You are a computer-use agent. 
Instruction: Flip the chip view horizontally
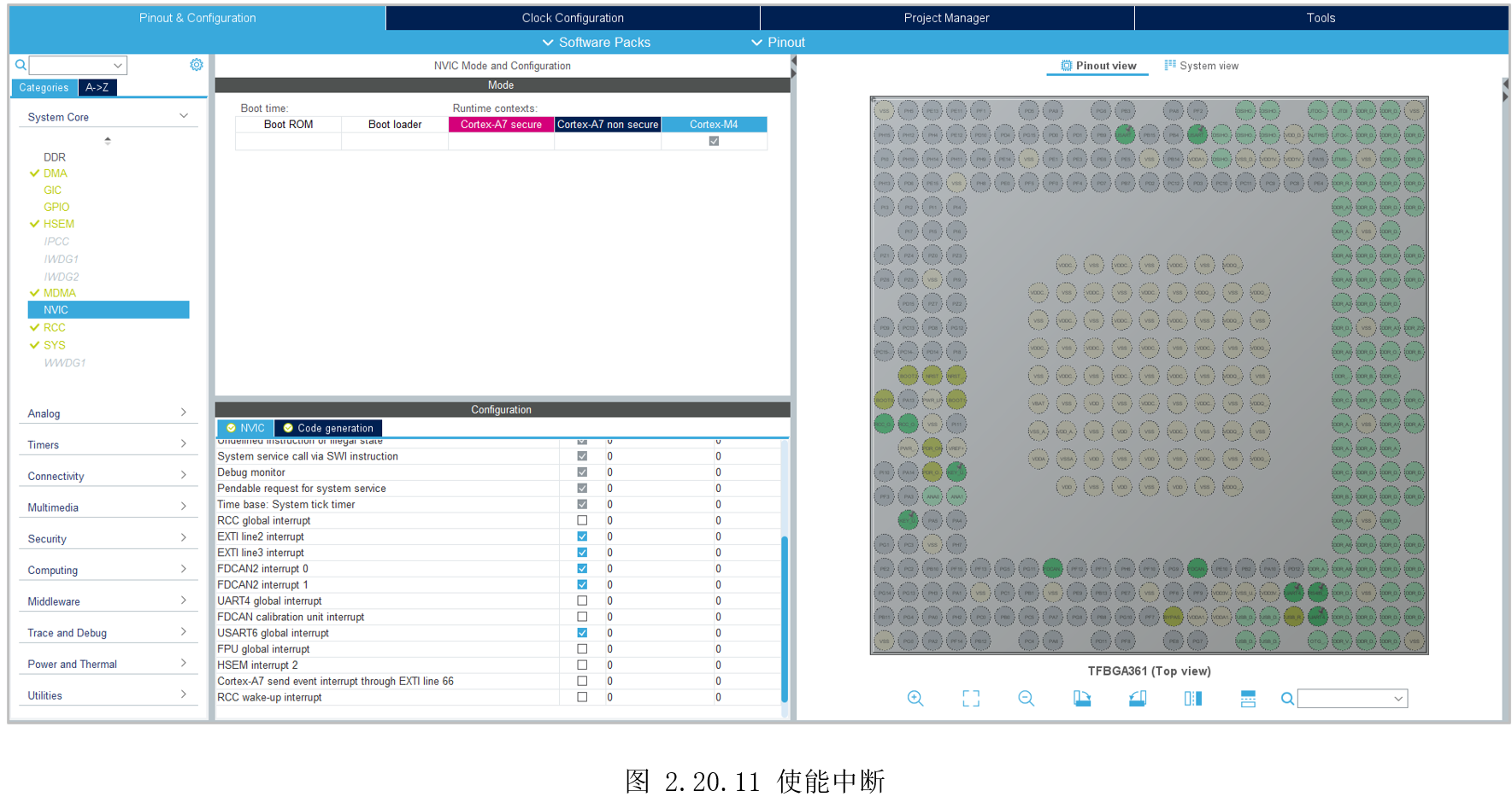coord(1193,699)
